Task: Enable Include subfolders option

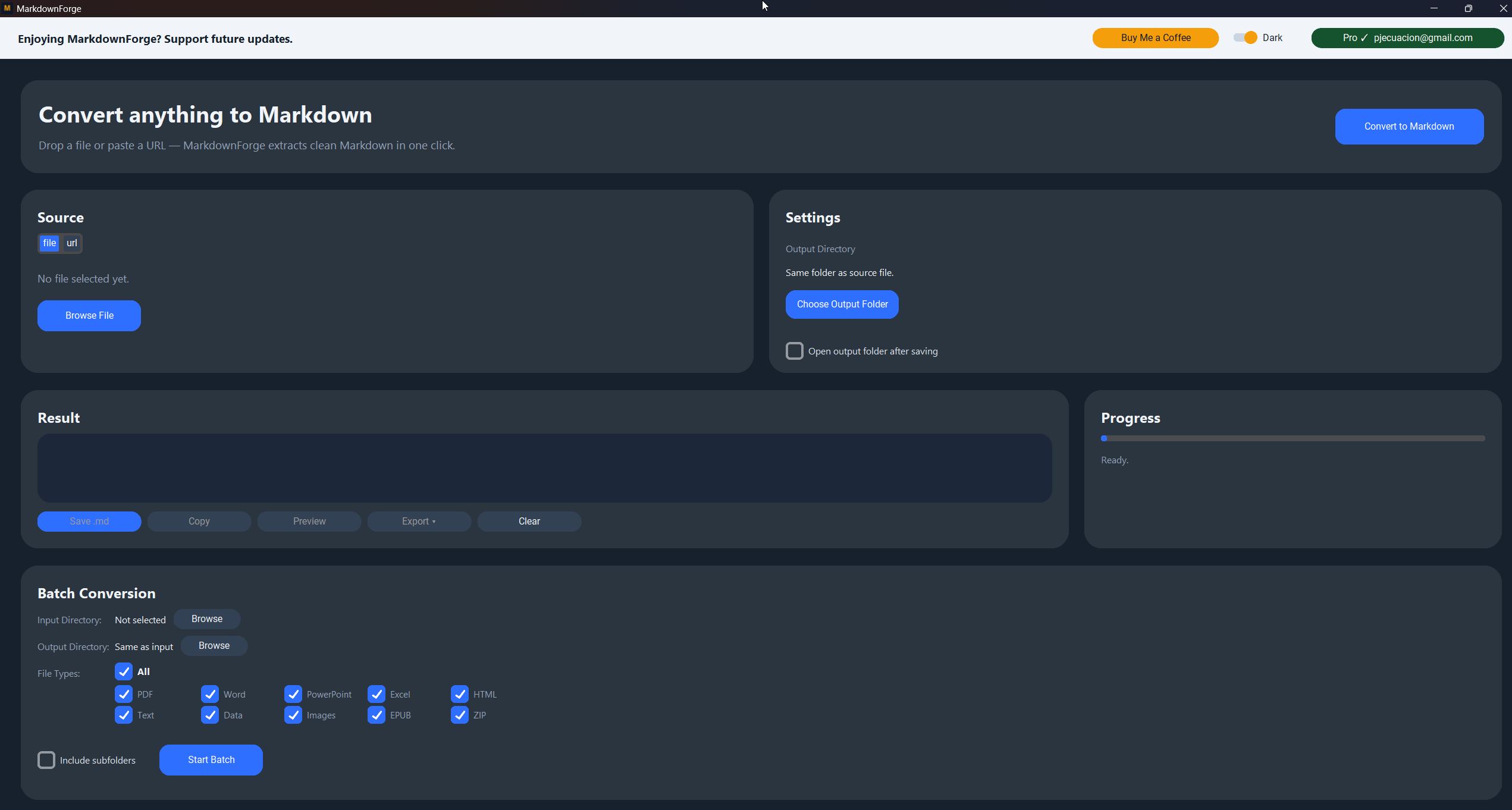Action: [46, 760]
